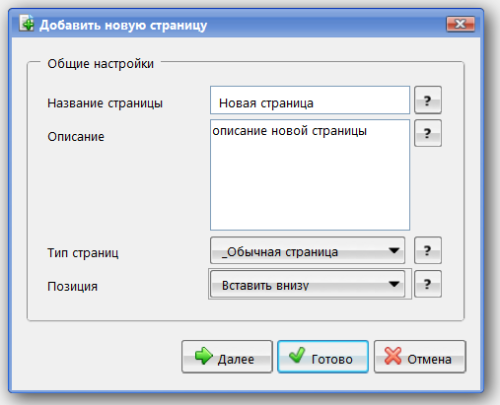Open the Позиция dropdown list
Viewport: 500px width, 405px height.
tap(308, 284)
